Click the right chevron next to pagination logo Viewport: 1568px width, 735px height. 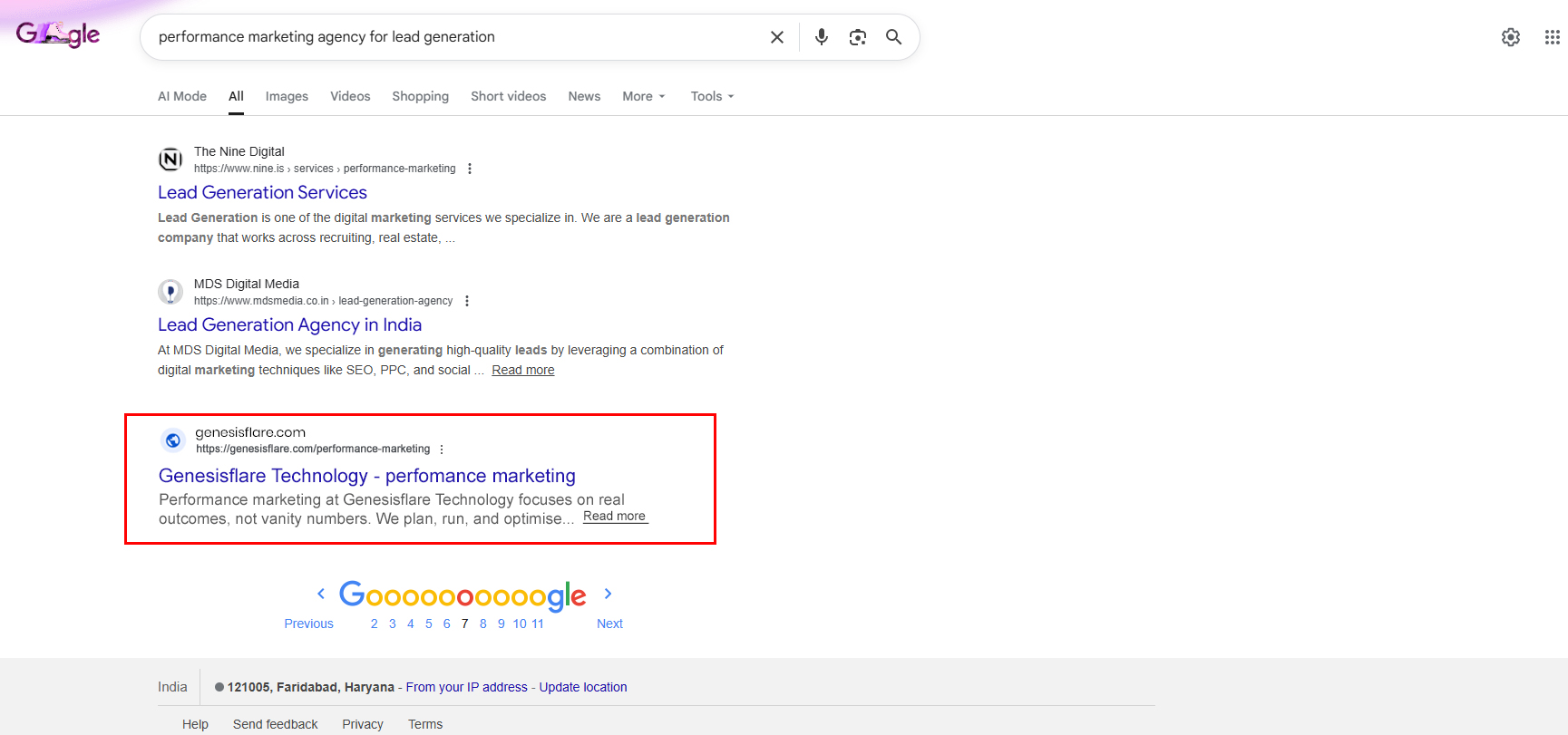[608, 594]
